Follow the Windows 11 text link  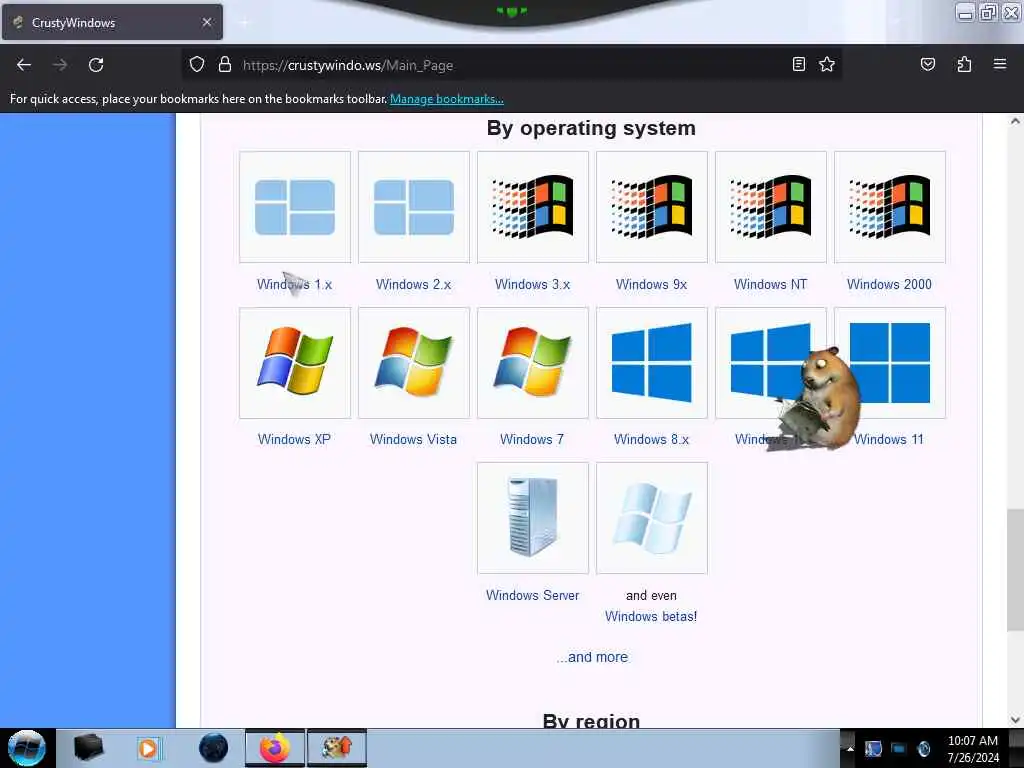(889, 439)
